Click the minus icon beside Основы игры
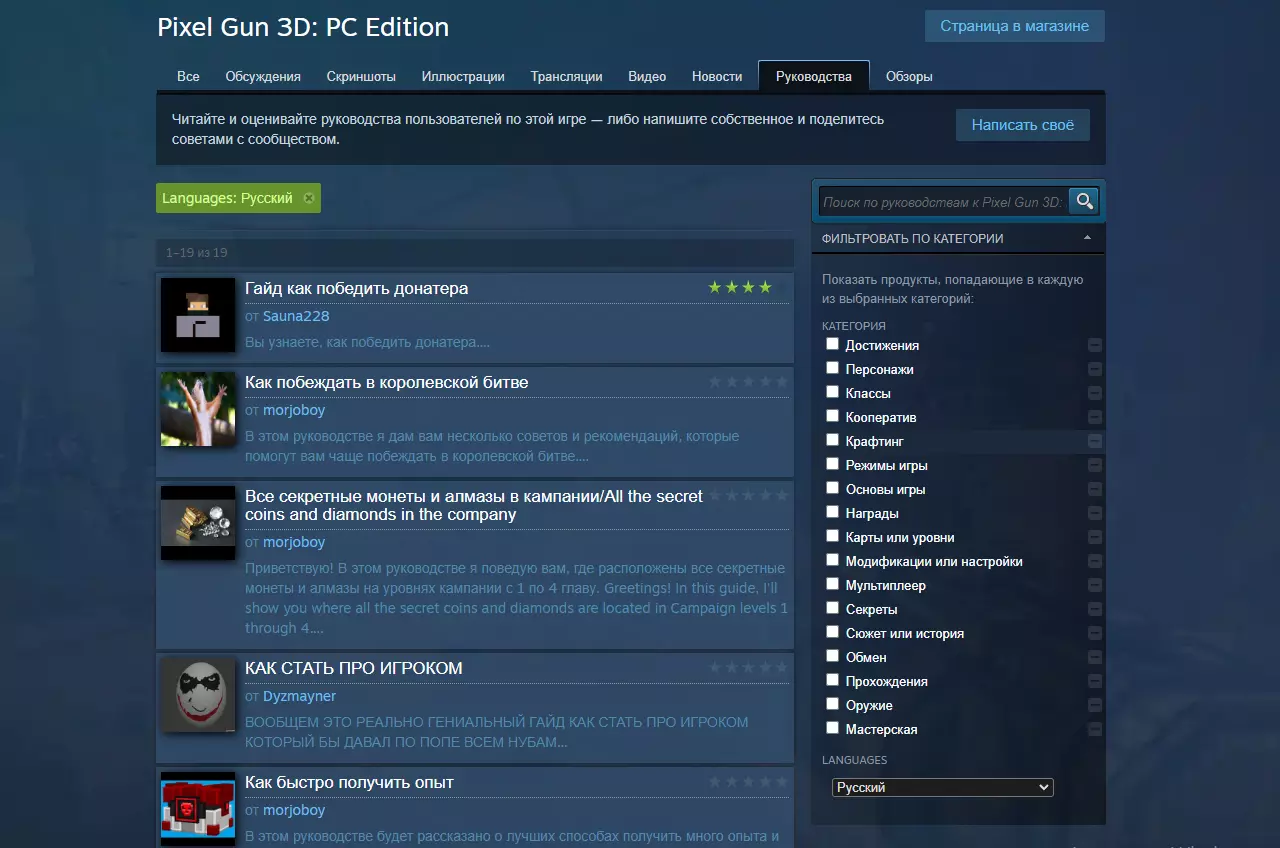Viewport: 1280px width, 848px height. [x=1095, y=489]
